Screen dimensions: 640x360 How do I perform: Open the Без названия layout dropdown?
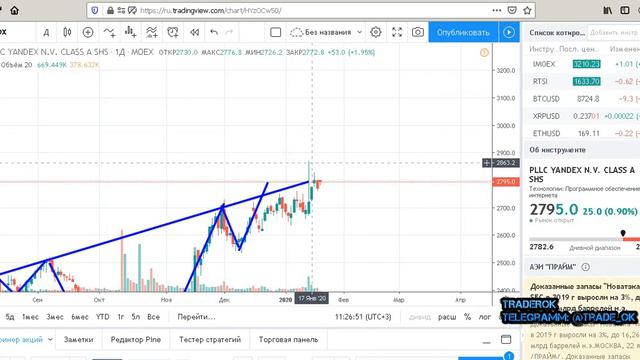[x=326, y=32]
